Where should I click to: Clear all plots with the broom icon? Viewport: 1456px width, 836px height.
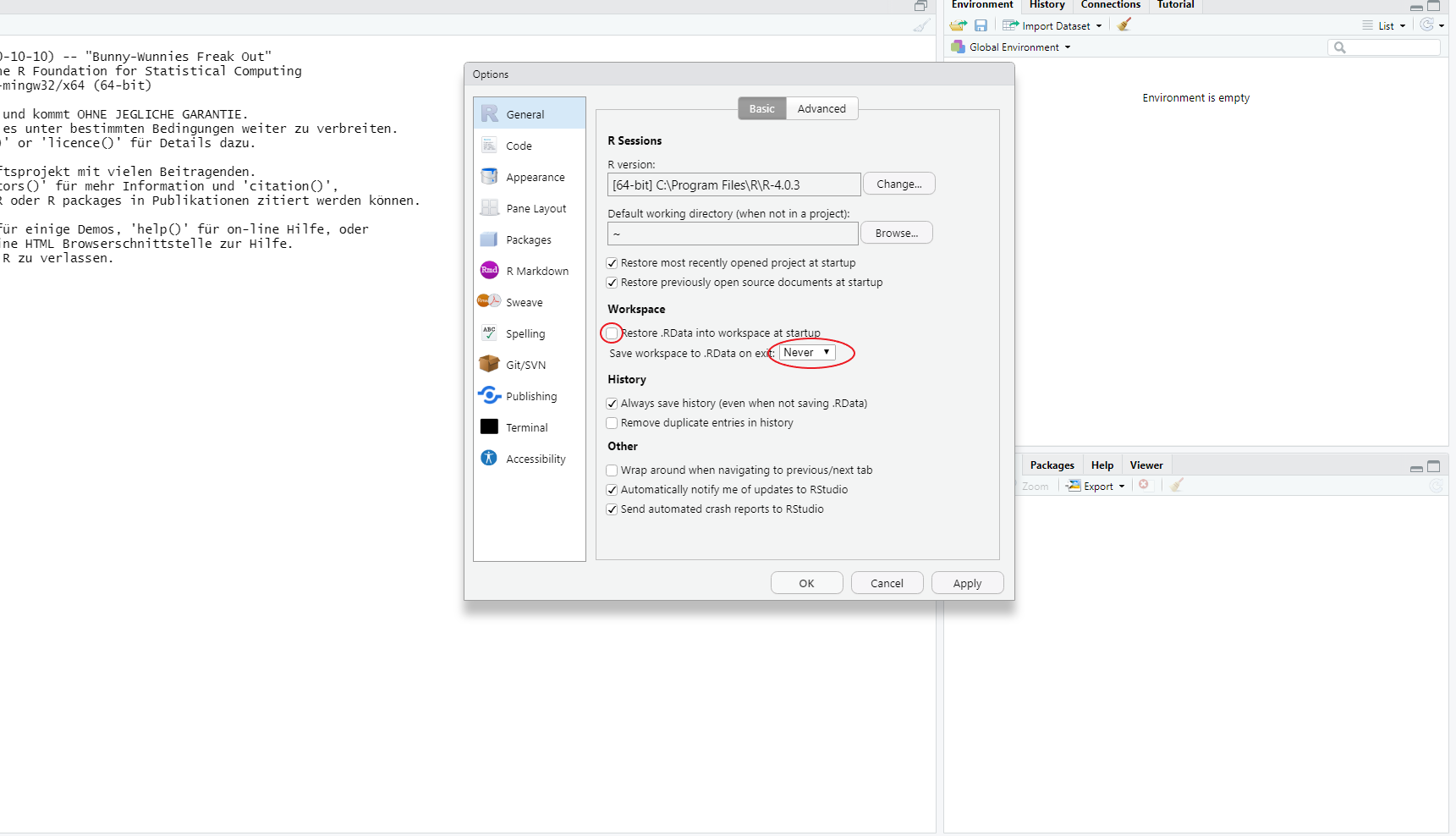pyautogui.click(x=1177, y=485)
